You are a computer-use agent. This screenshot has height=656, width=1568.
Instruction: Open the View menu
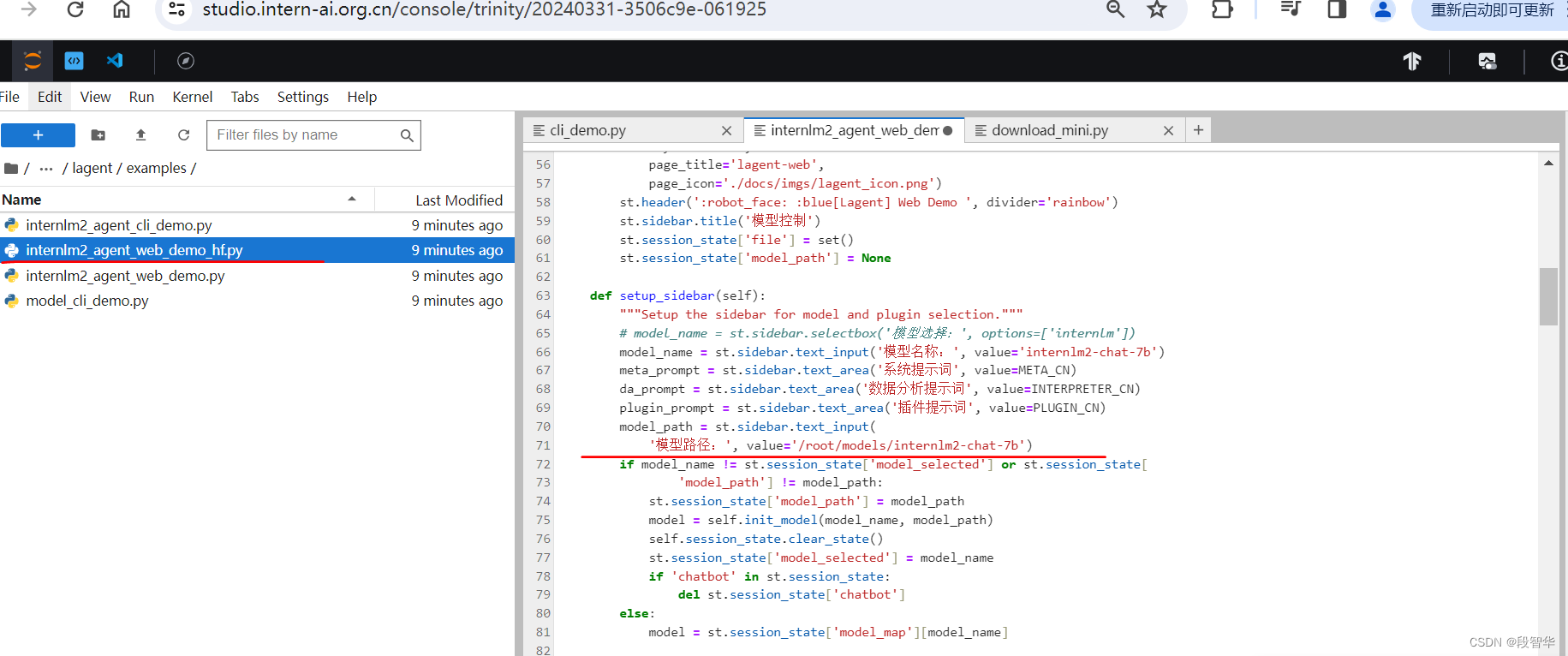point(95,97)
